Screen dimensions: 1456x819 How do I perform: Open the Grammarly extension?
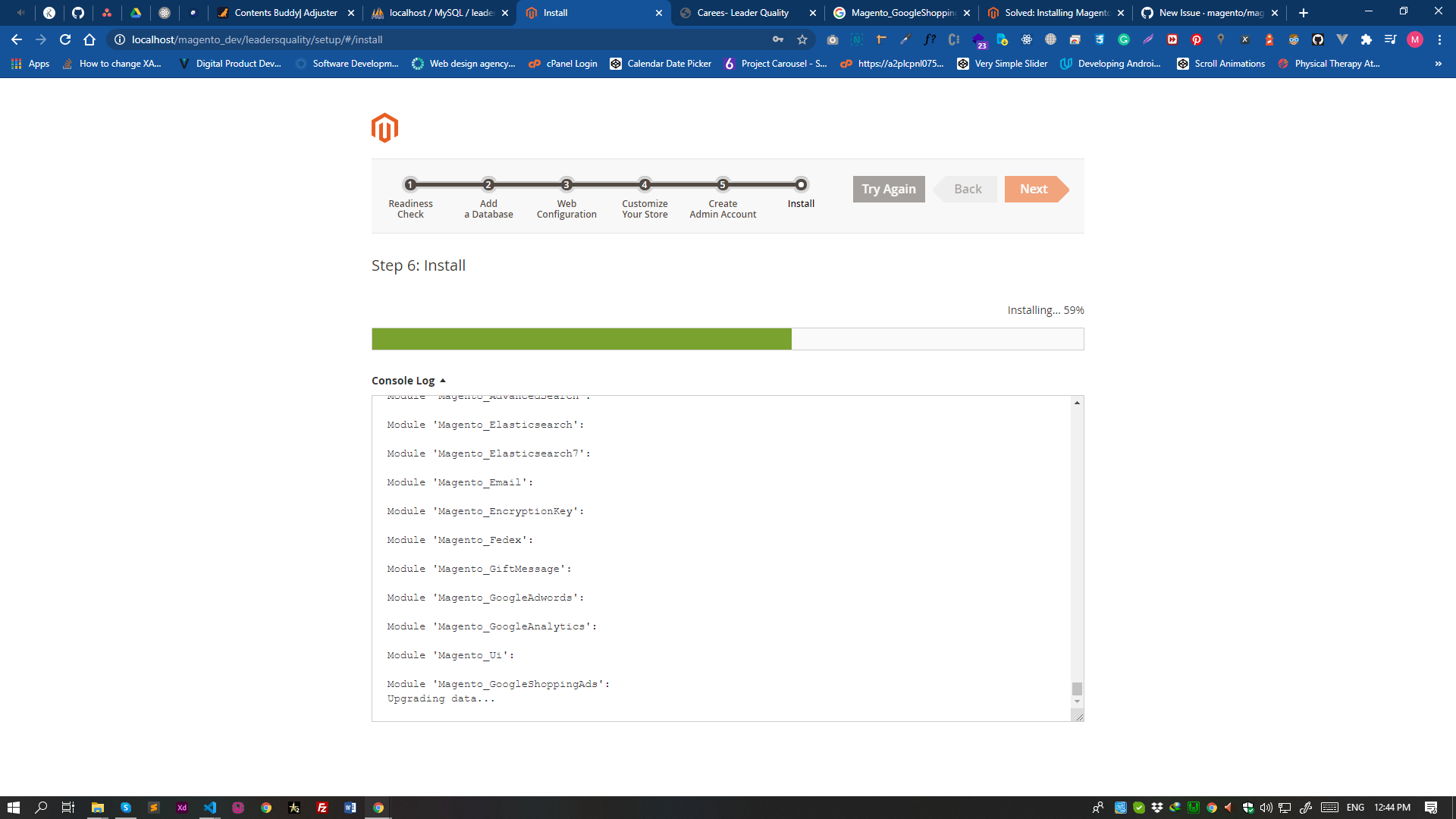point(1123,39)
